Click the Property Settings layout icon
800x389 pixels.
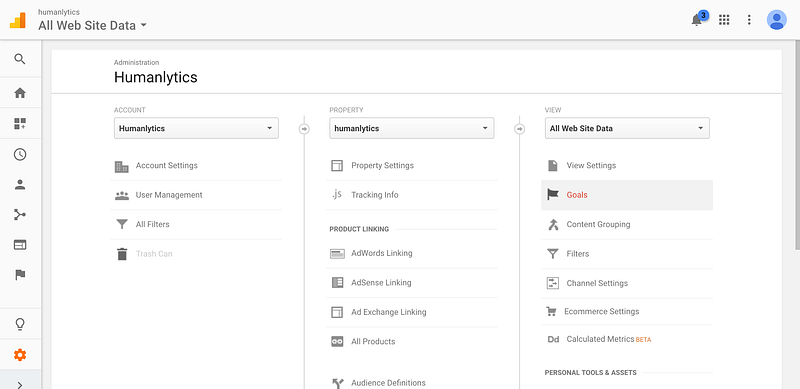click(x=337, y=166)
